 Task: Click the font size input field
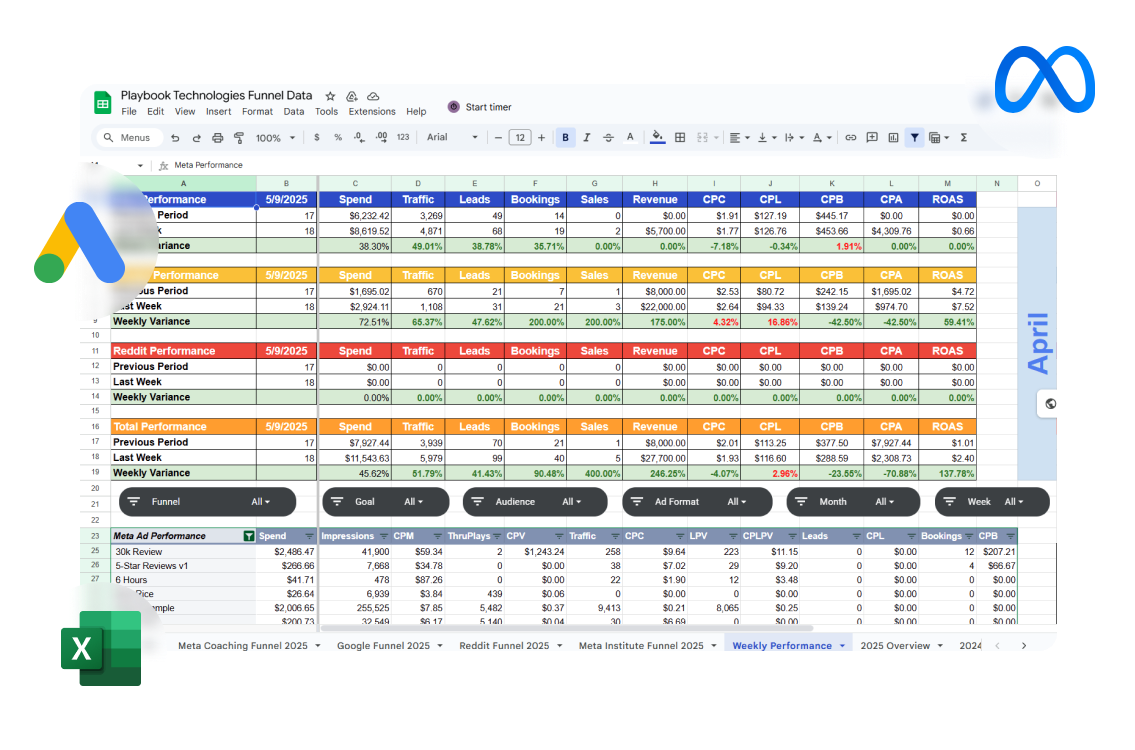pyautogui.click(x=519, y=138)
